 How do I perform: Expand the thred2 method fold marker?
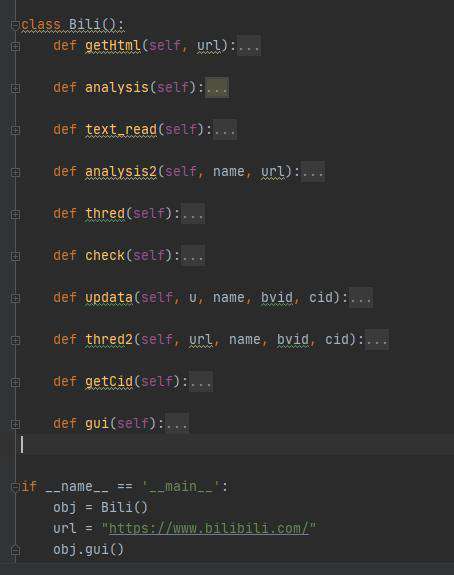coord(15,340)
